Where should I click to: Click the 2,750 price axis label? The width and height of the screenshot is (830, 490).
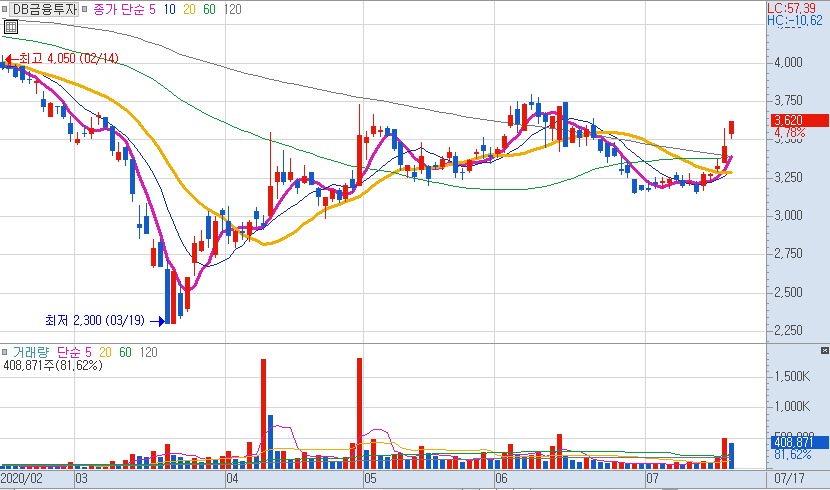(x=788, y=253)
